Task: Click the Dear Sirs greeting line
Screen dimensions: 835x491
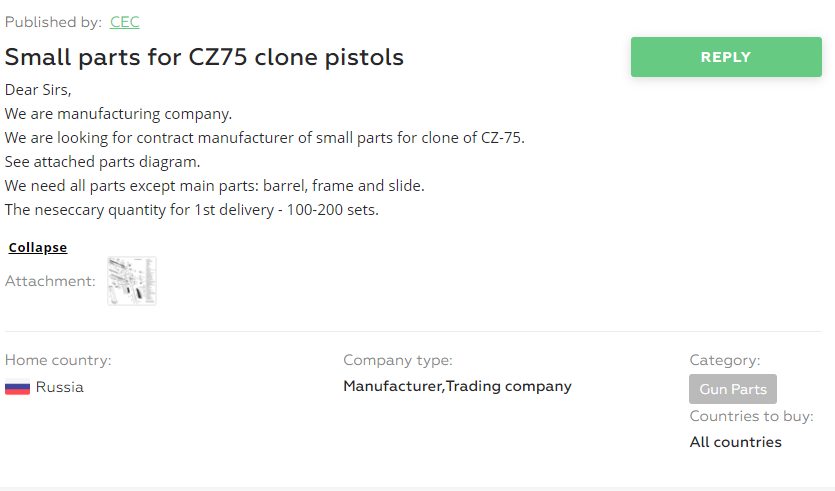Action: 38,89
